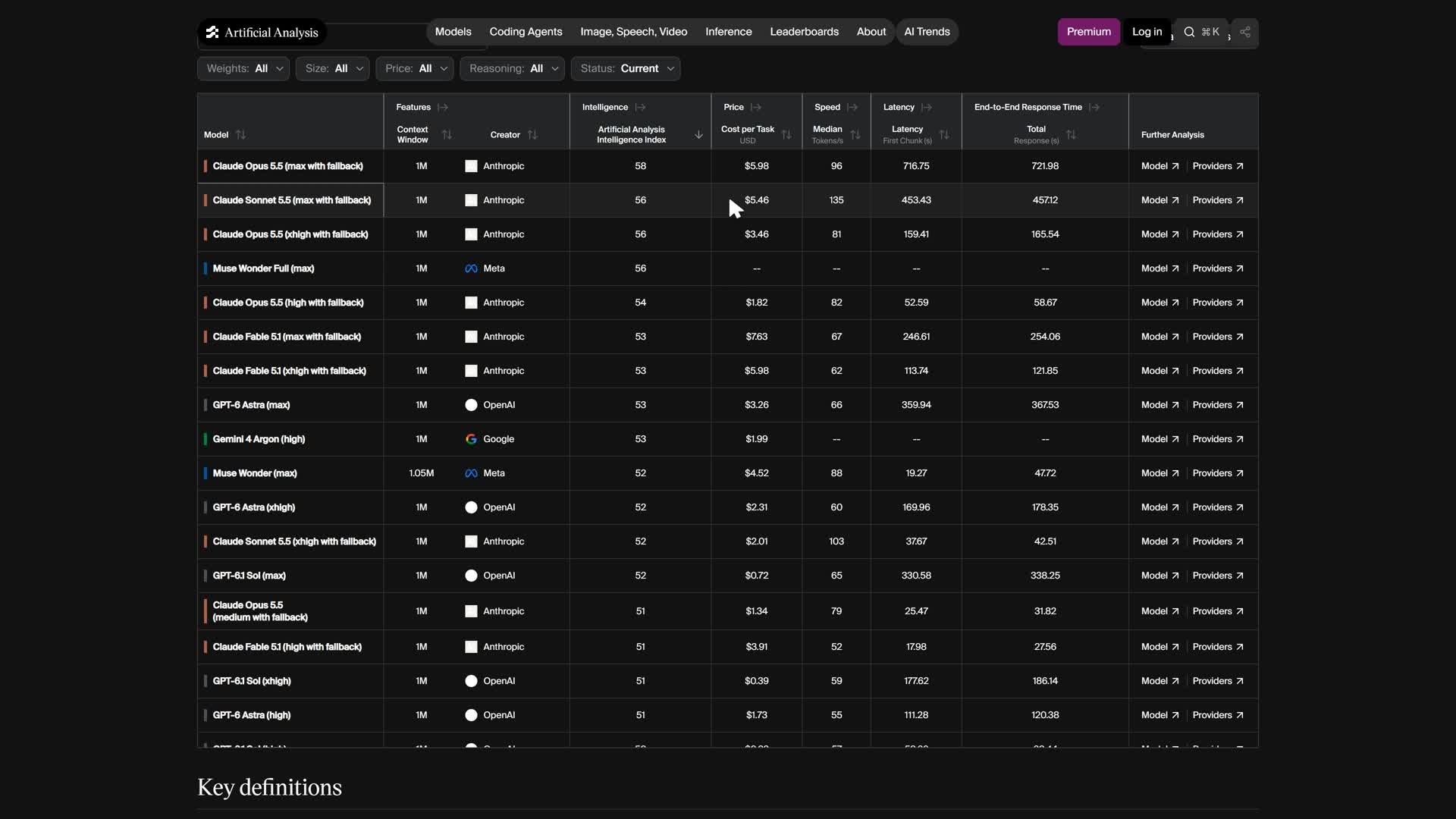The width and height of the screenshot is (1456, 819).
Task: Sort by Median Tokens/s column
Action: 855,135
